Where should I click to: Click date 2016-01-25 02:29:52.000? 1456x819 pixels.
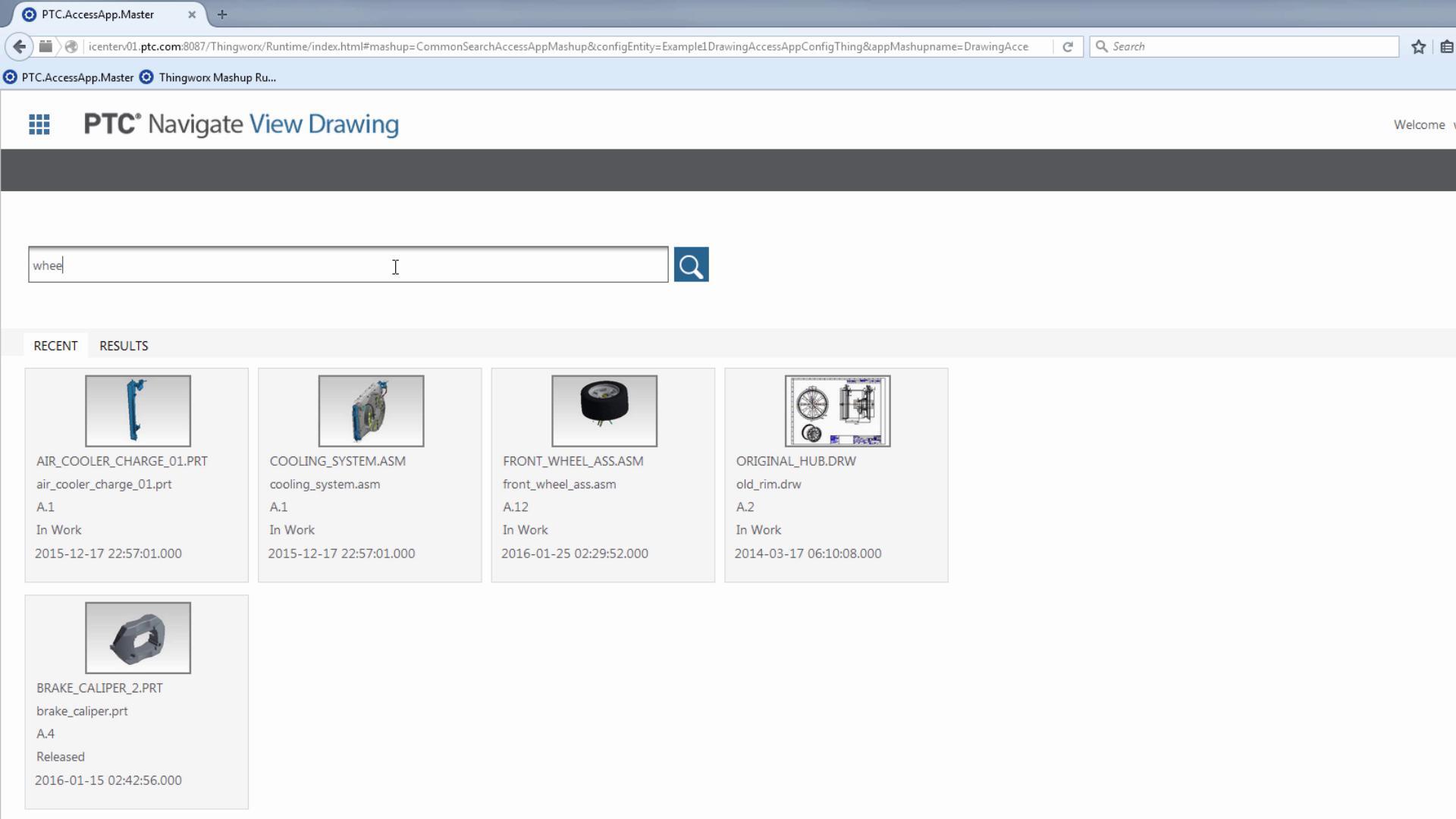coord(575,554)
